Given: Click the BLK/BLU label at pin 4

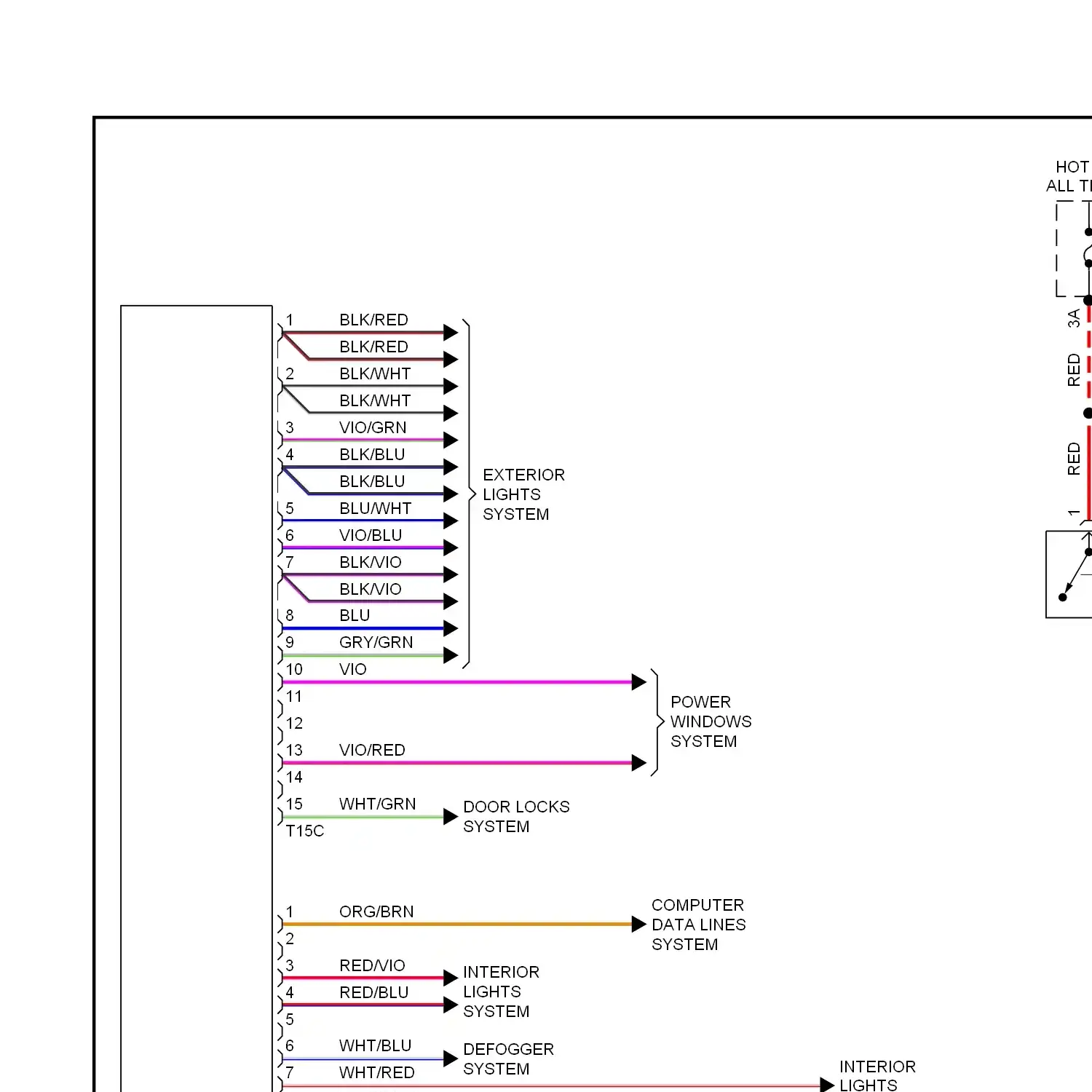Looking at the screenshot, I should coord(372,454).
